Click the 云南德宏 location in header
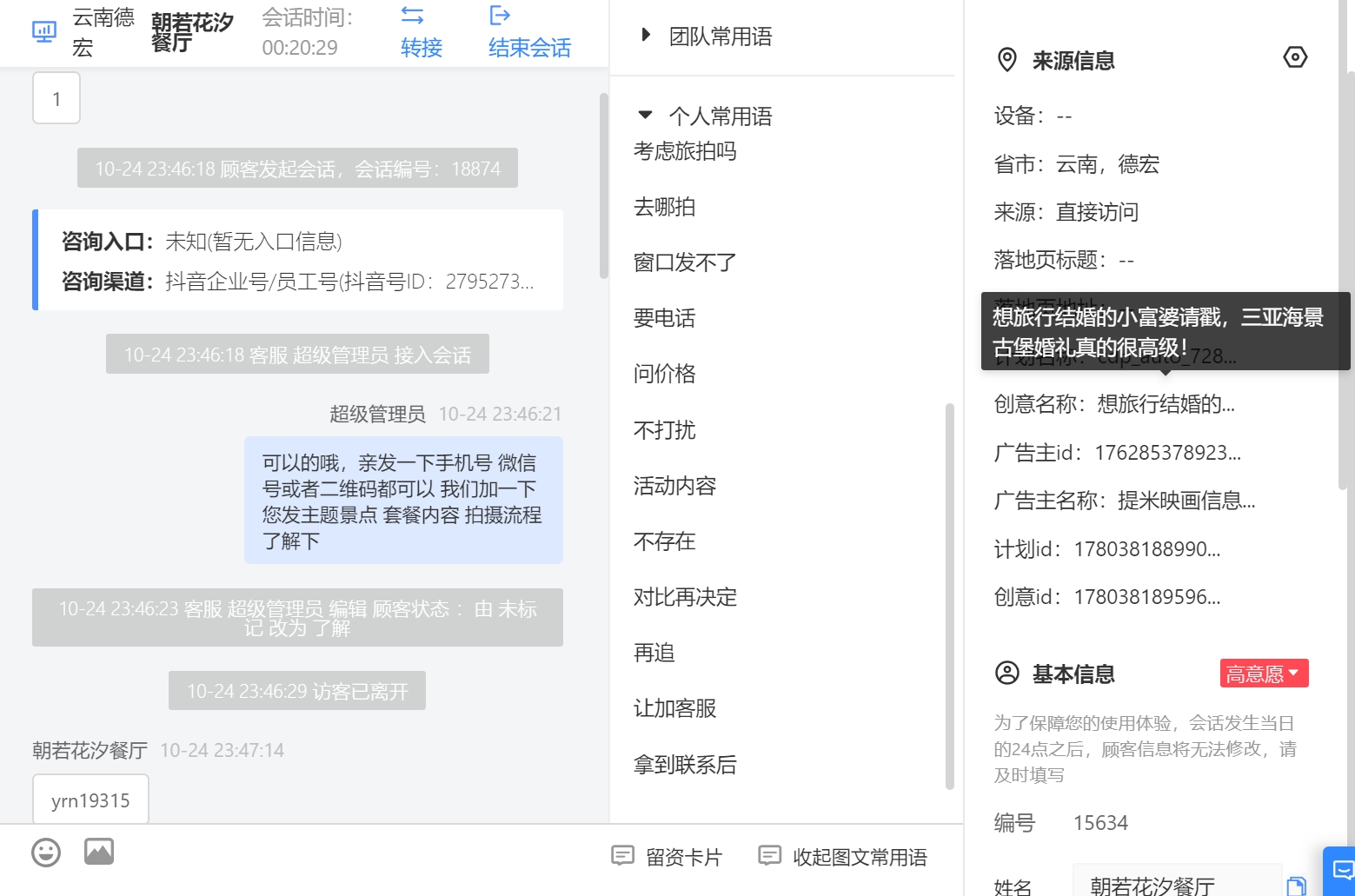The image size is (1355, 896). pyautogui.click(x=103, y=32)
